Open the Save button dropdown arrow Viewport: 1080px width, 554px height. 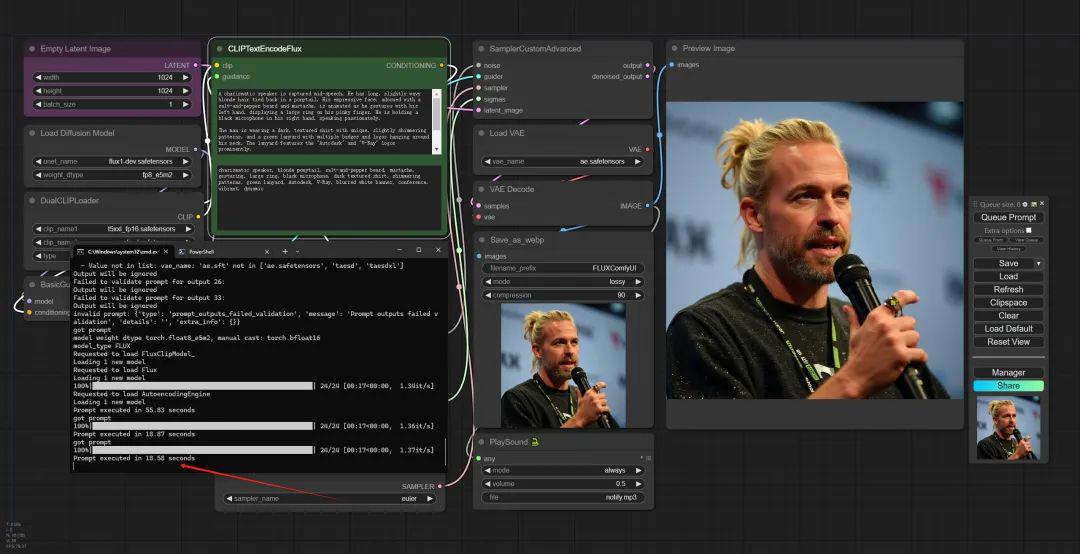[x=1038, y=263]
